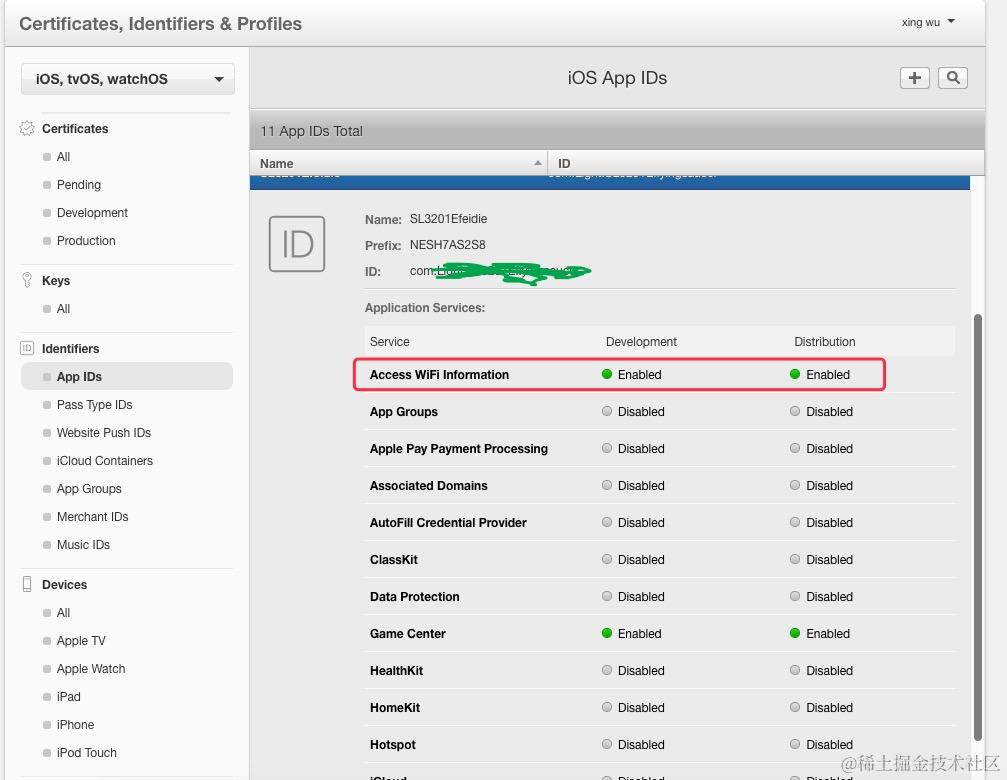The image size is (1007, 780).
Task: Click the Devices section heading
Action: 64,584
